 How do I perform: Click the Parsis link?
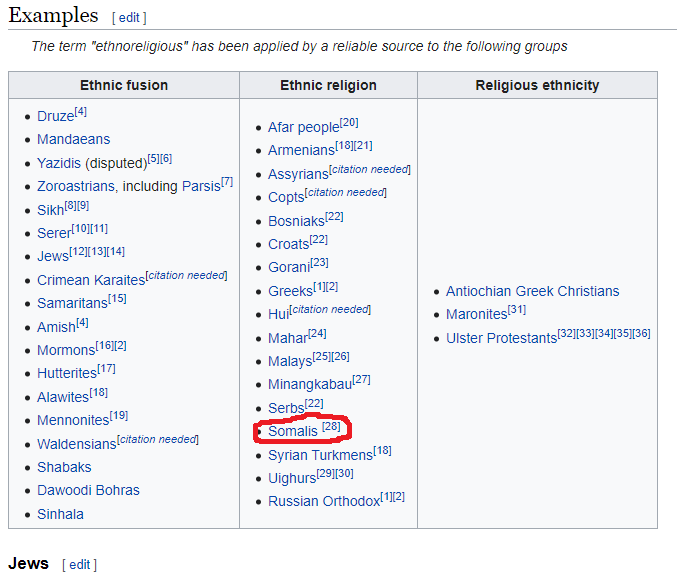(x=201, y=186)
